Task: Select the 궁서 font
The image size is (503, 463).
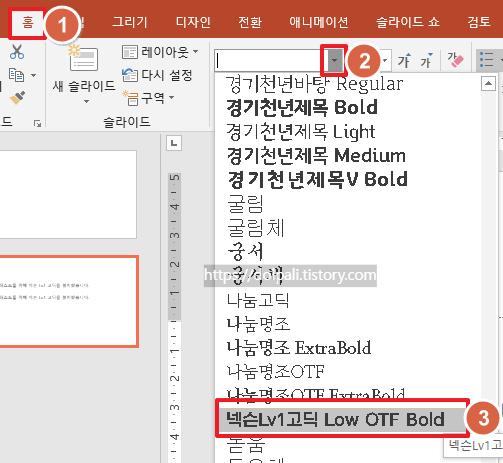Action: 246,252
